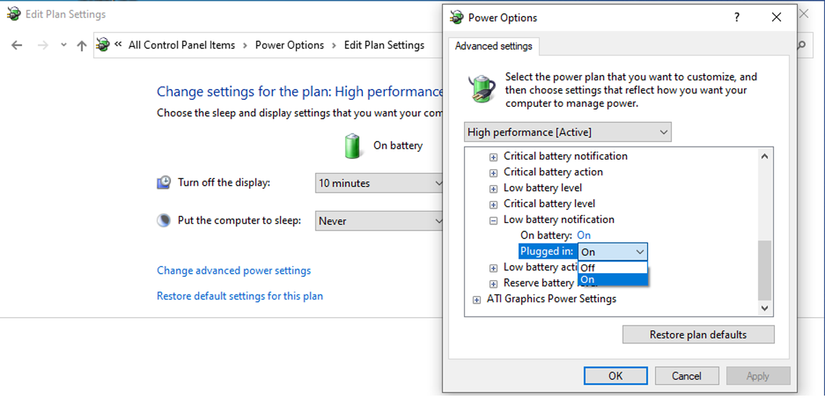Select the Advanced settings tab

495,46
